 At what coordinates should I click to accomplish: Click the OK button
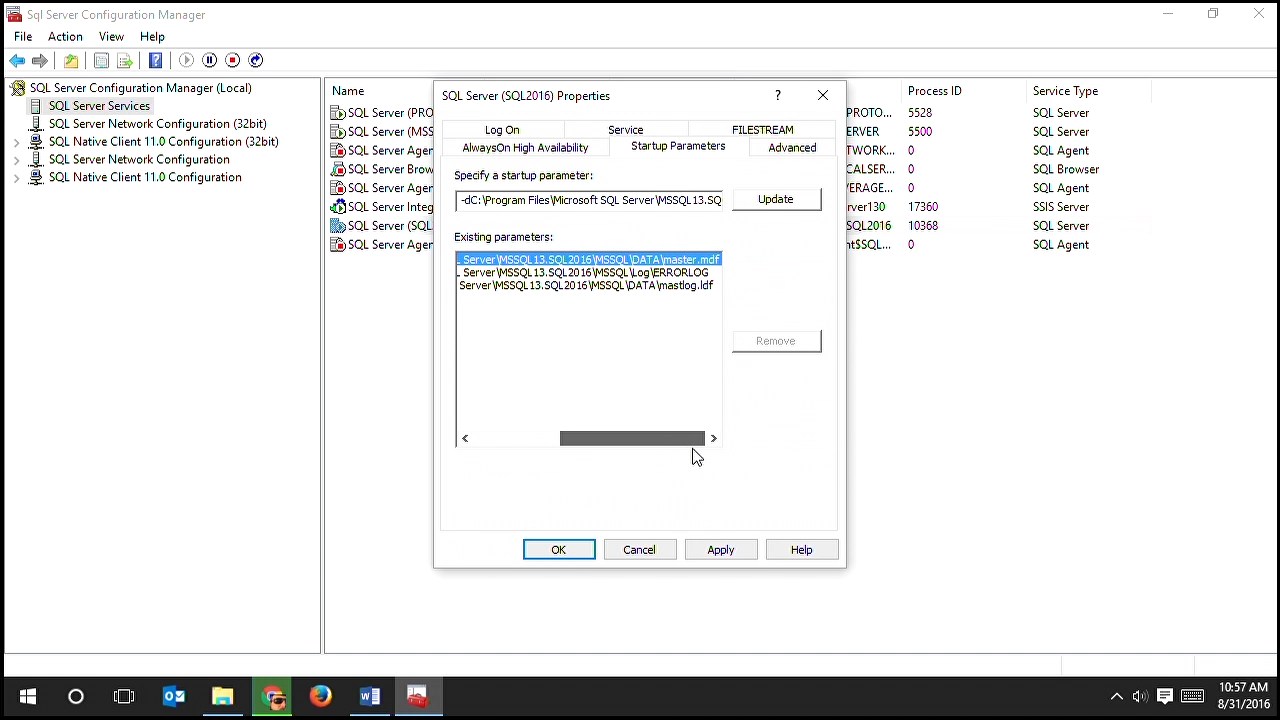coord(559,550)
